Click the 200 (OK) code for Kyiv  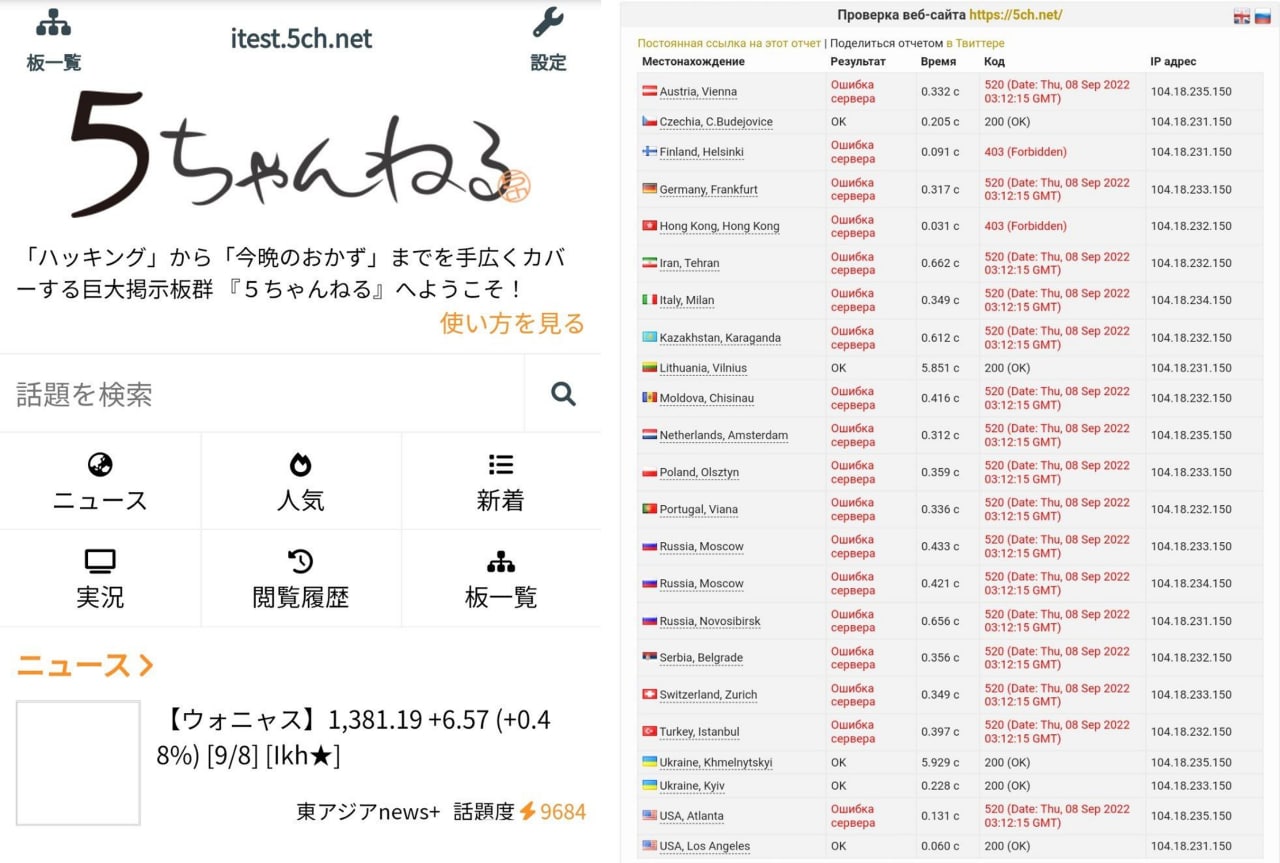tap(1007, 786)
